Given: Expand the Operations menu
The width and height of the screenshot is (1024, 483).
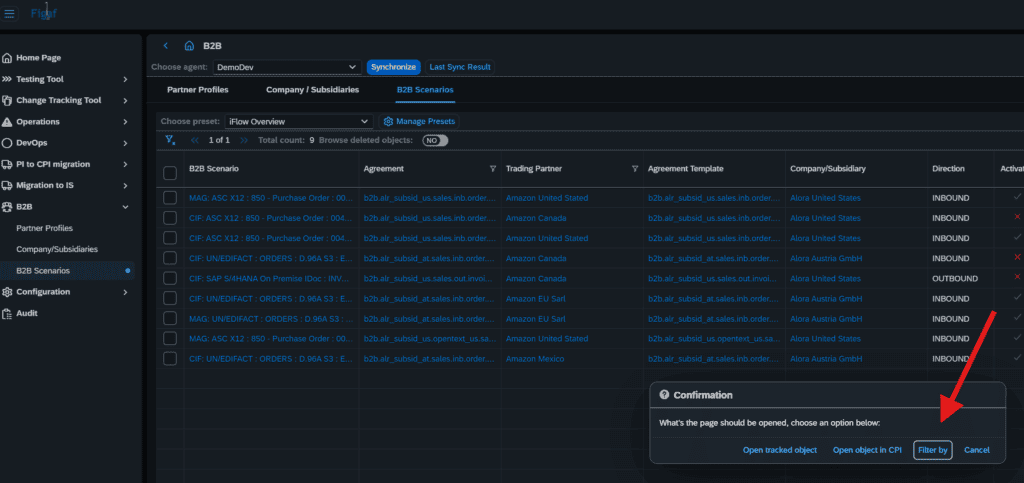Looking at the screenshot, I should coord(125,122).
